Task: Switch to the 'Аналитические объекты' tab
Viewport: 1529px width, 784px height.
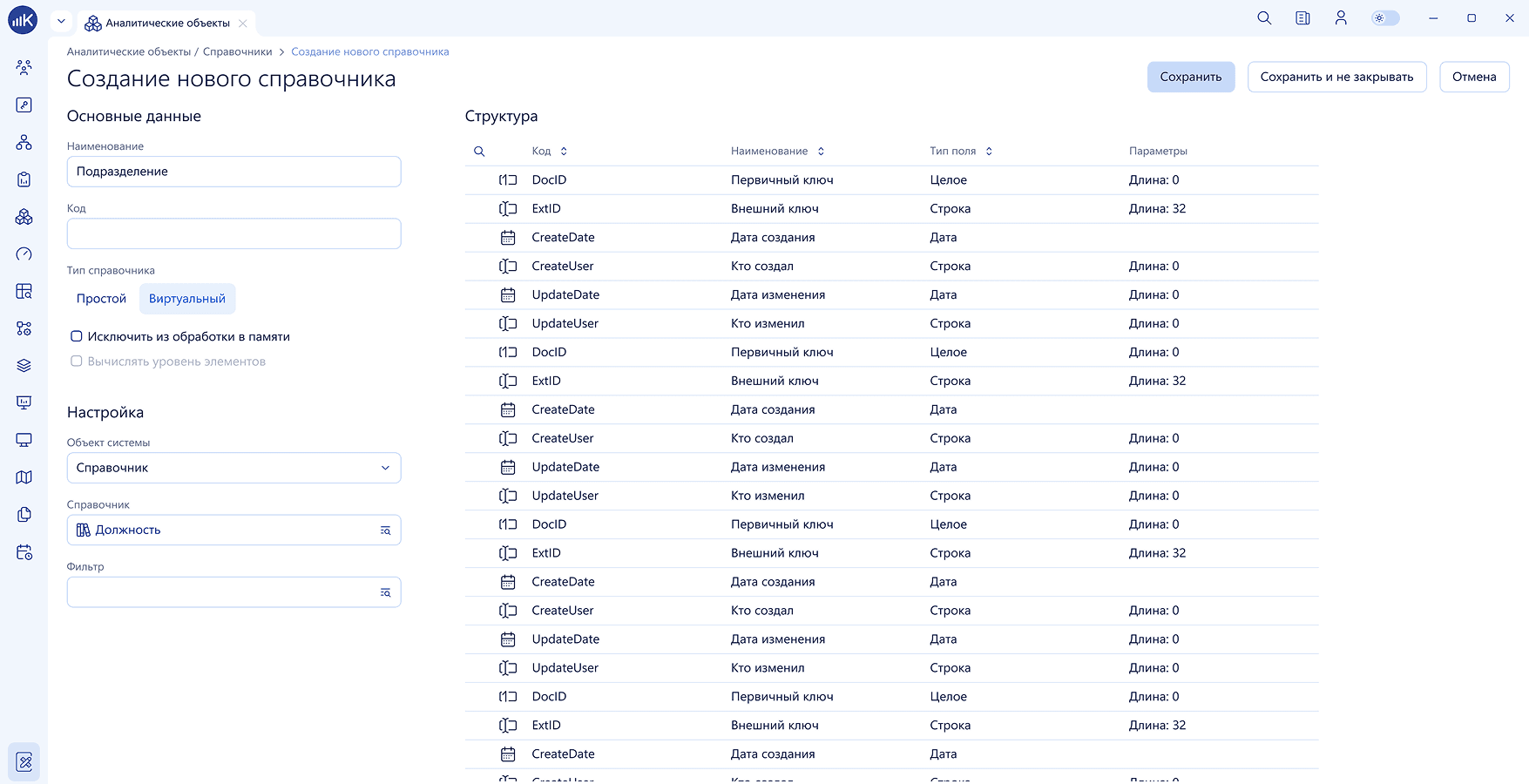Action: pyautogui.click(x=167, y=24)
